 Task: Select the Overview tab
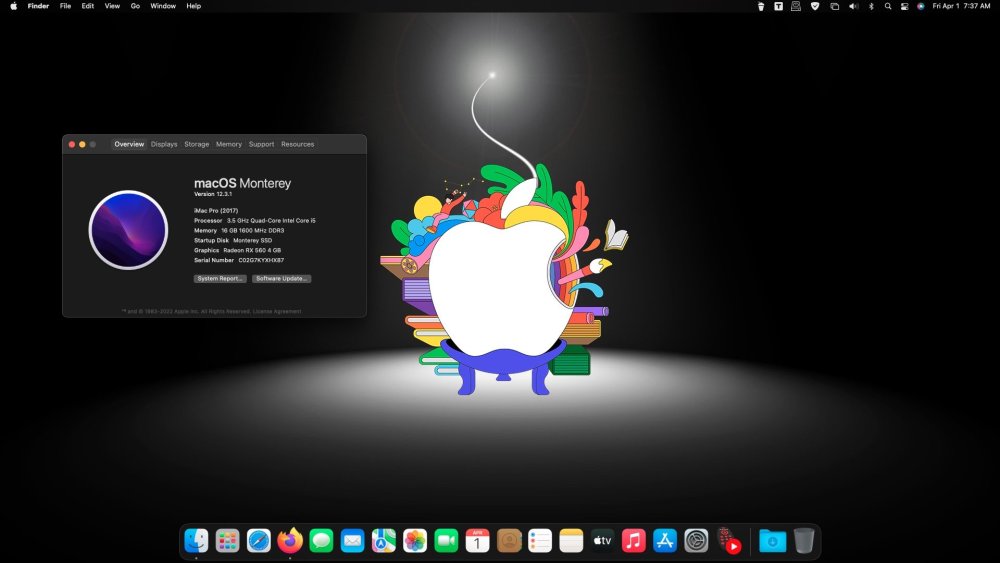point(129,144)
